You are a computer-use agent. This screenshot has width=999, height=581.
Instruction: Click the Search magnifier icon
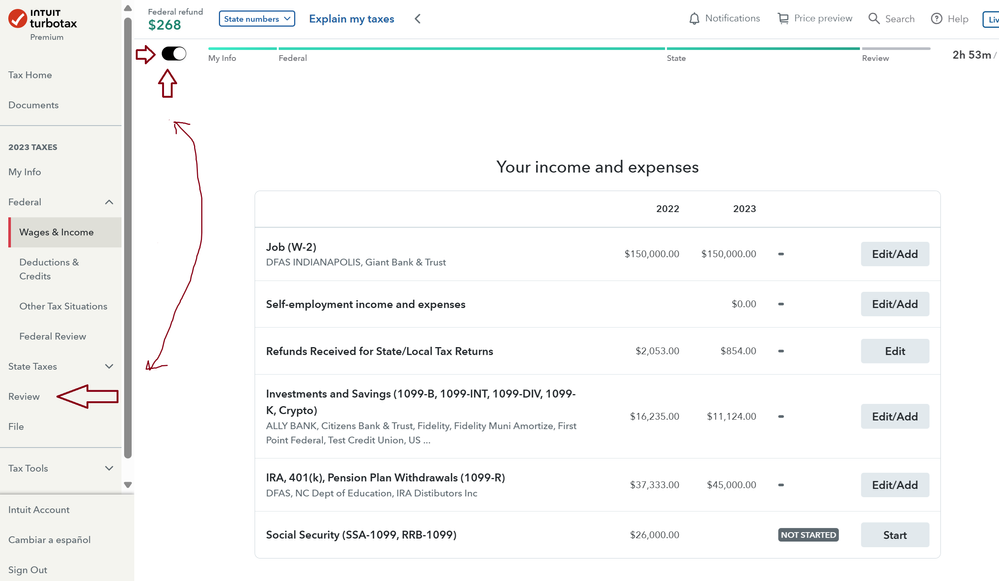tap(874, 18)
